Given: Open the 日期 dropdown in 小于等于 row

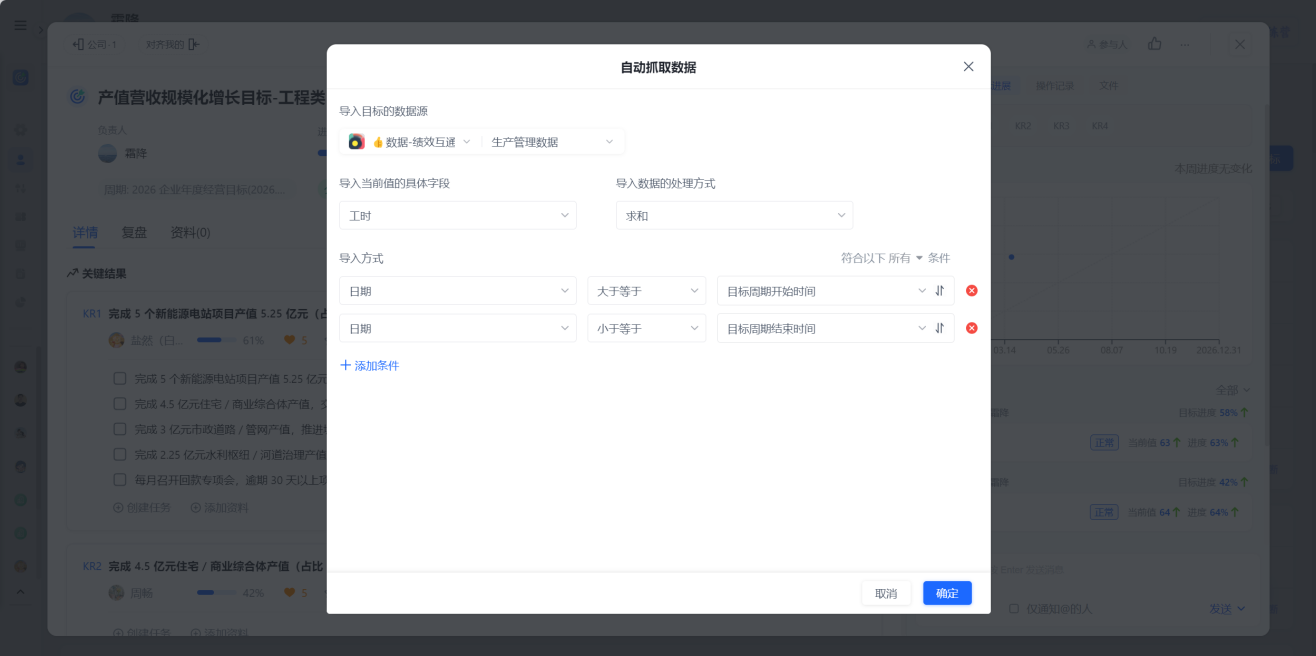Looking at the screenshot, I should point(458,328).
